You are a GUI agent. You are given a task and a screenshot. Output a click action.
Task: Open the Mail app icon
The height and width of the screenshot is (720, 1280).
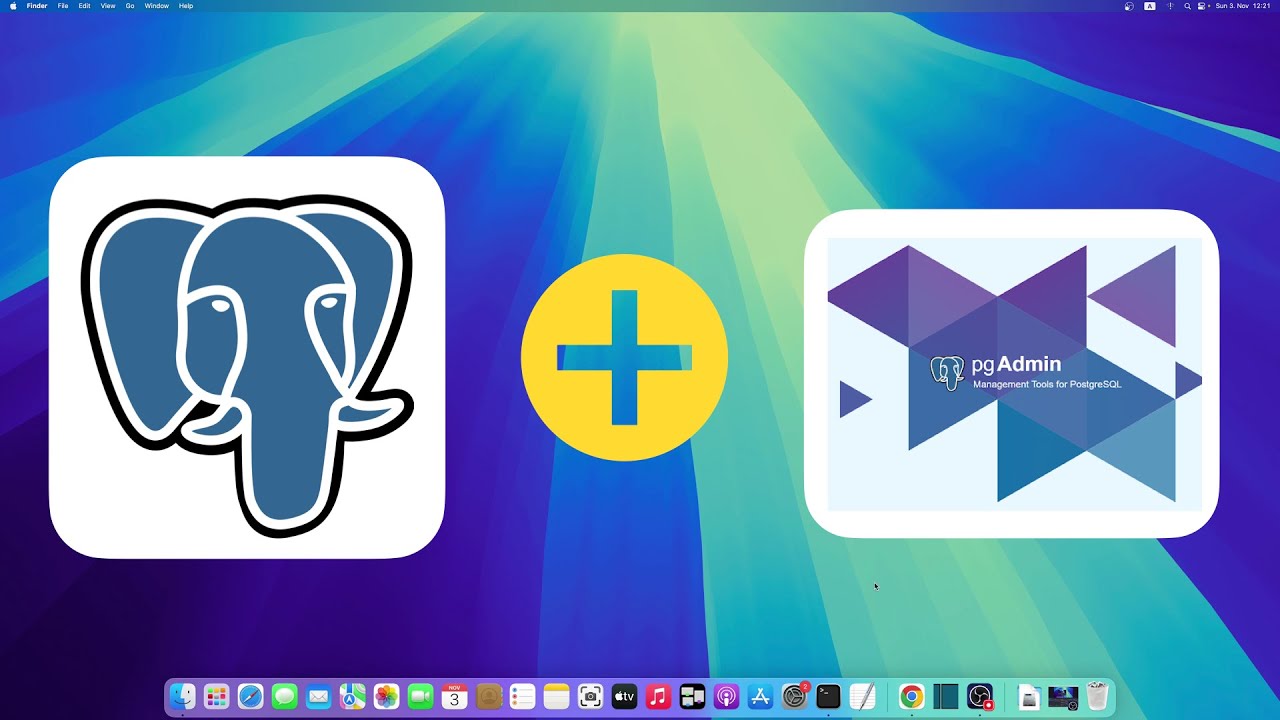pyautogui.click(x=318, y=697)
